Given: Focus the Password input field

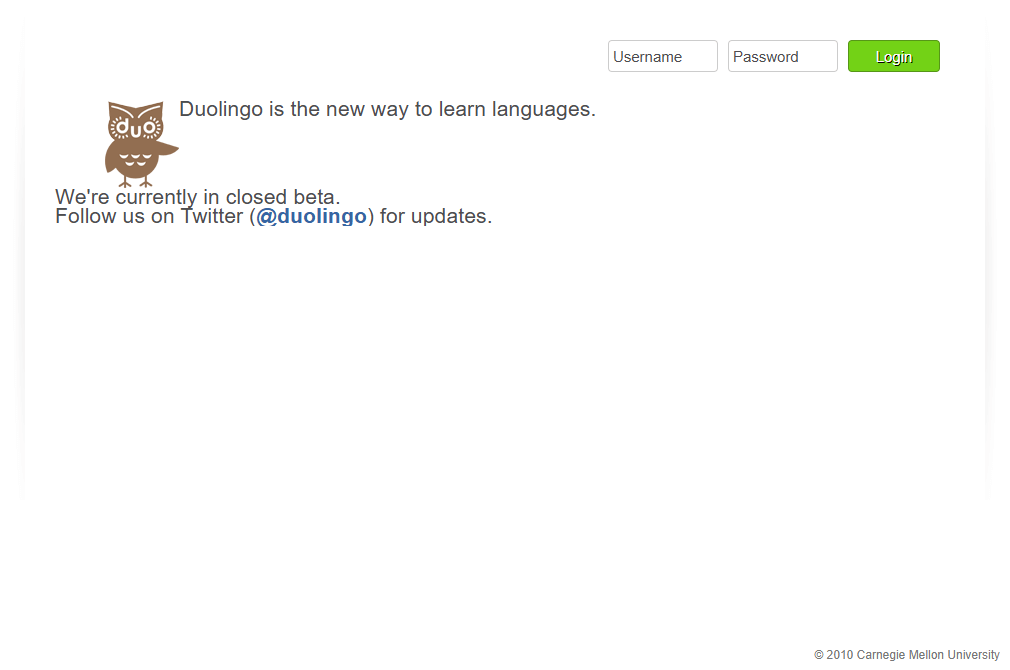Looking at the screenshot, I should coord(782,56).
